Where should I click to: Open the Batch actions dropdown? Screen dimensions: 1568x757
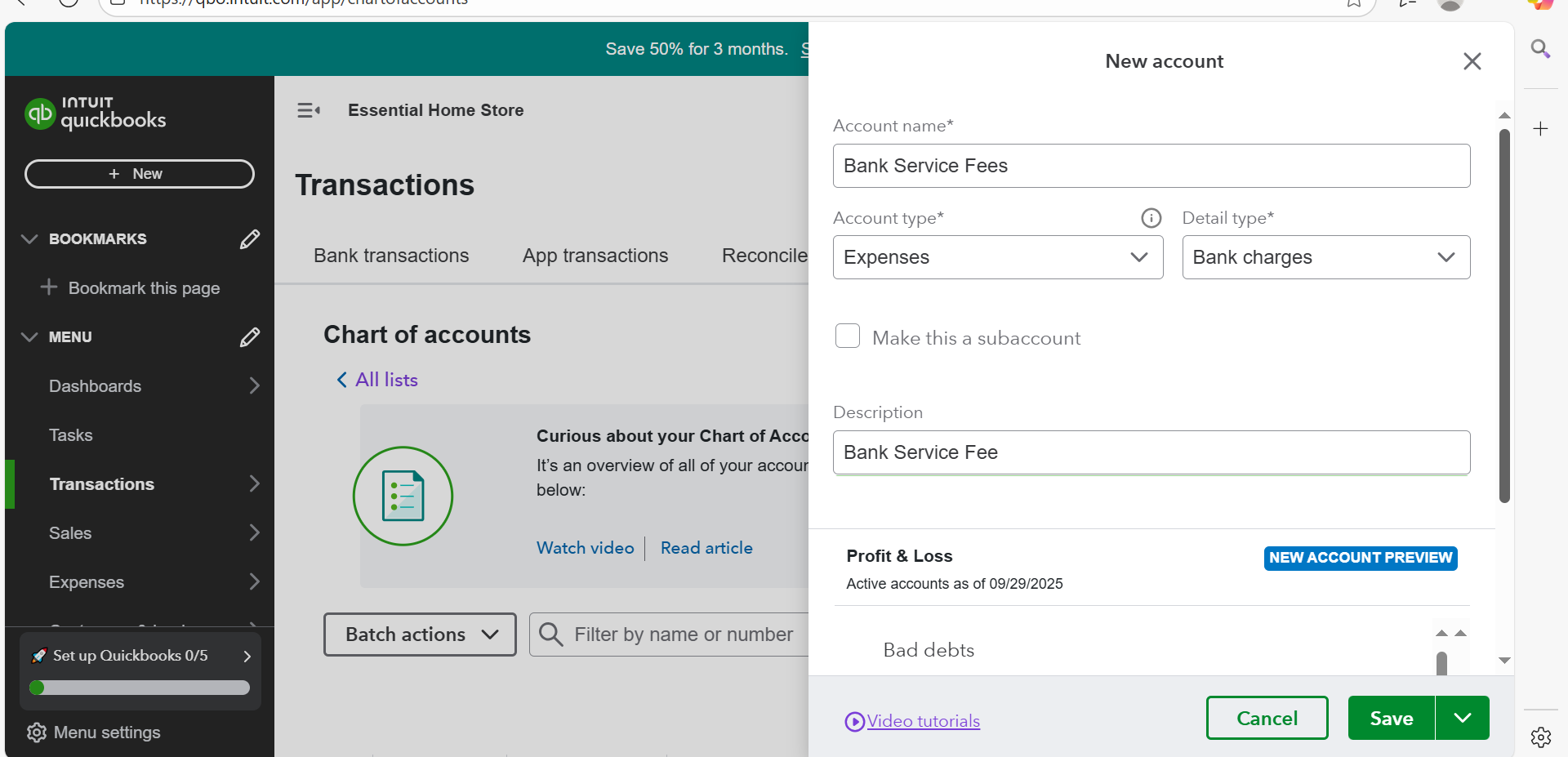(420, 635)
